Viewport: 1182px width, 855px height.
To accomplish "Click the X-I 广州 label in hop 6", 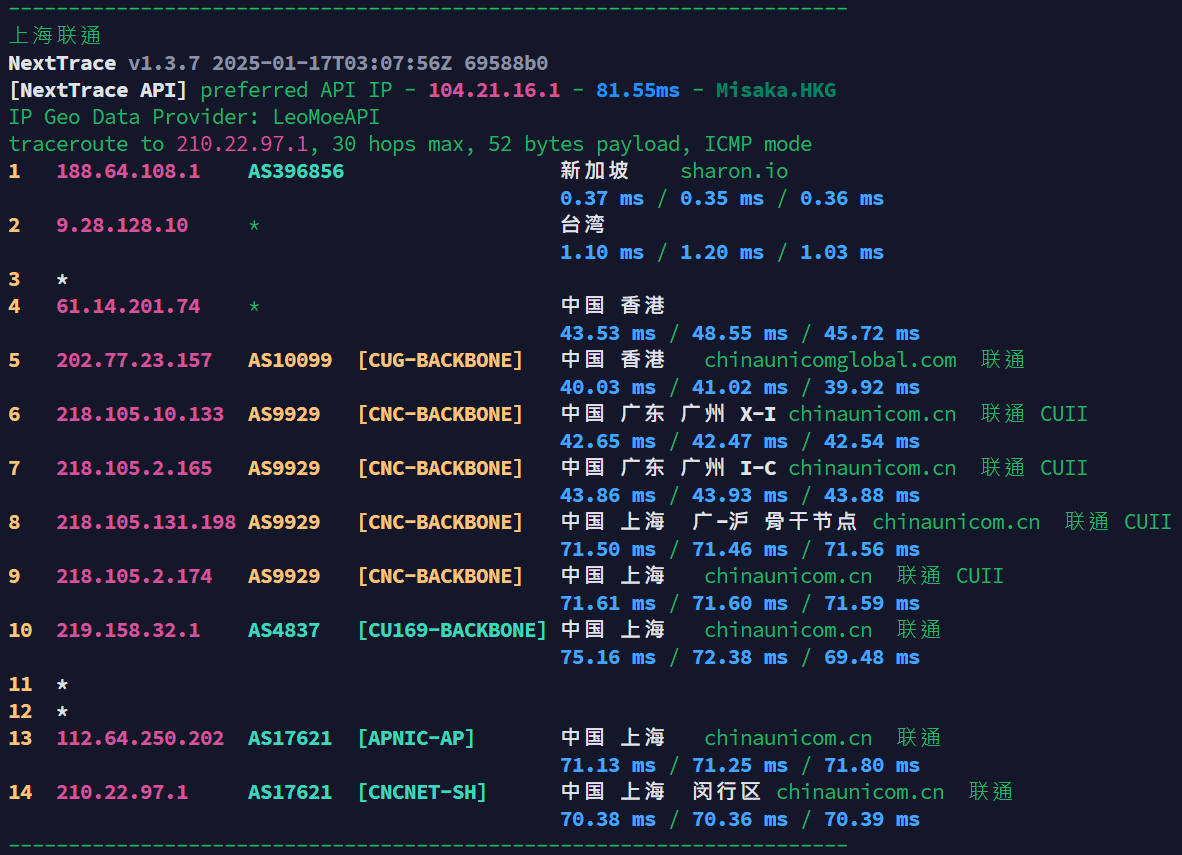I will 728,414.
